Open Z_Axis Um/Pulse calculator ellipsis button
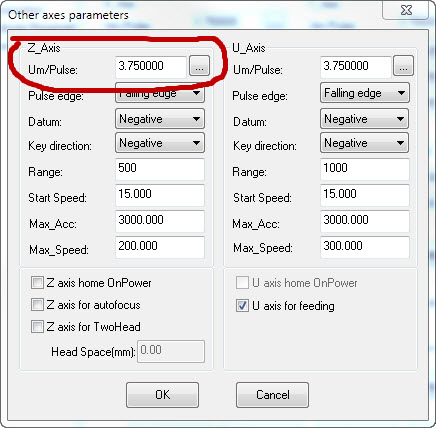The image size is (436, 428). (199, 66)
